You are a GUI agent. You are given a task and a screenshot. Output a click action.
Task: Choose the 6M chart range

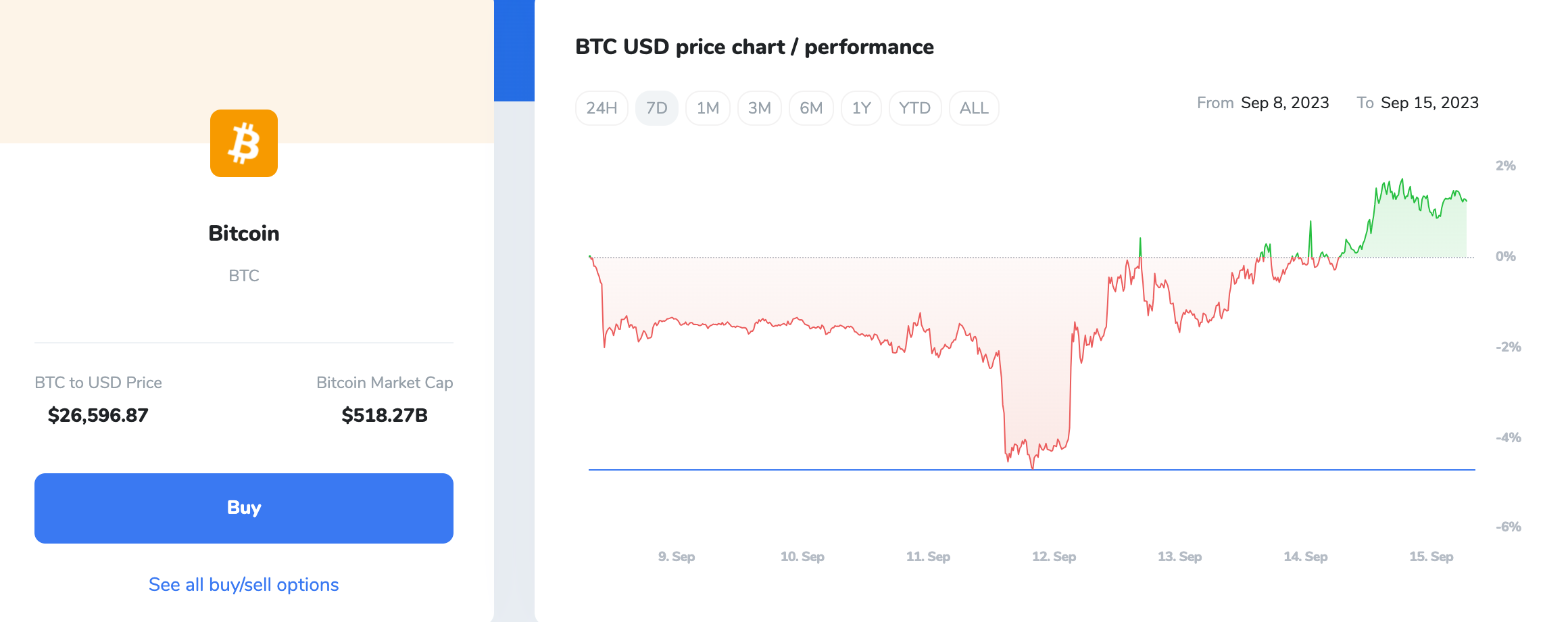811,108
